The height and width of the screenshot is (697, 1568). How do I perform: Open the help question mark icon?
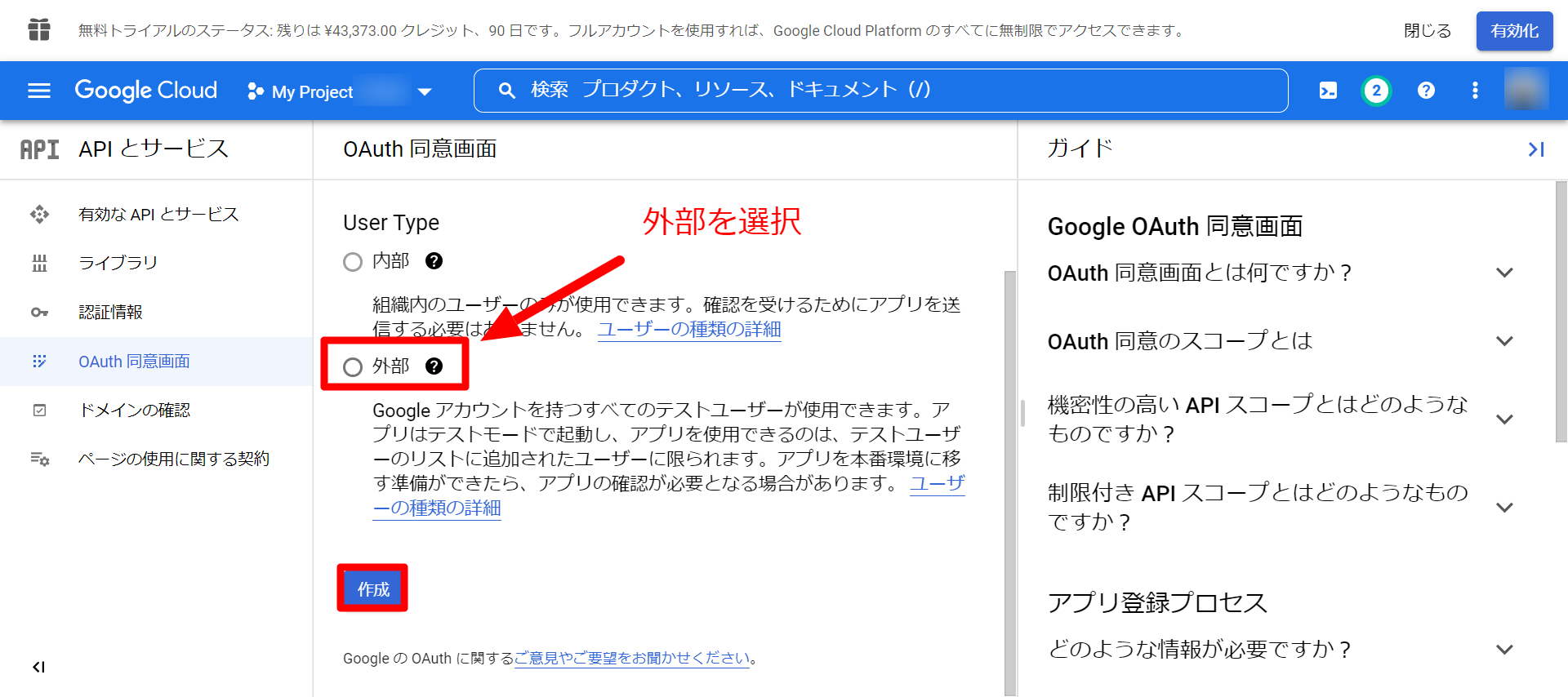click(x=1426, y=91)
